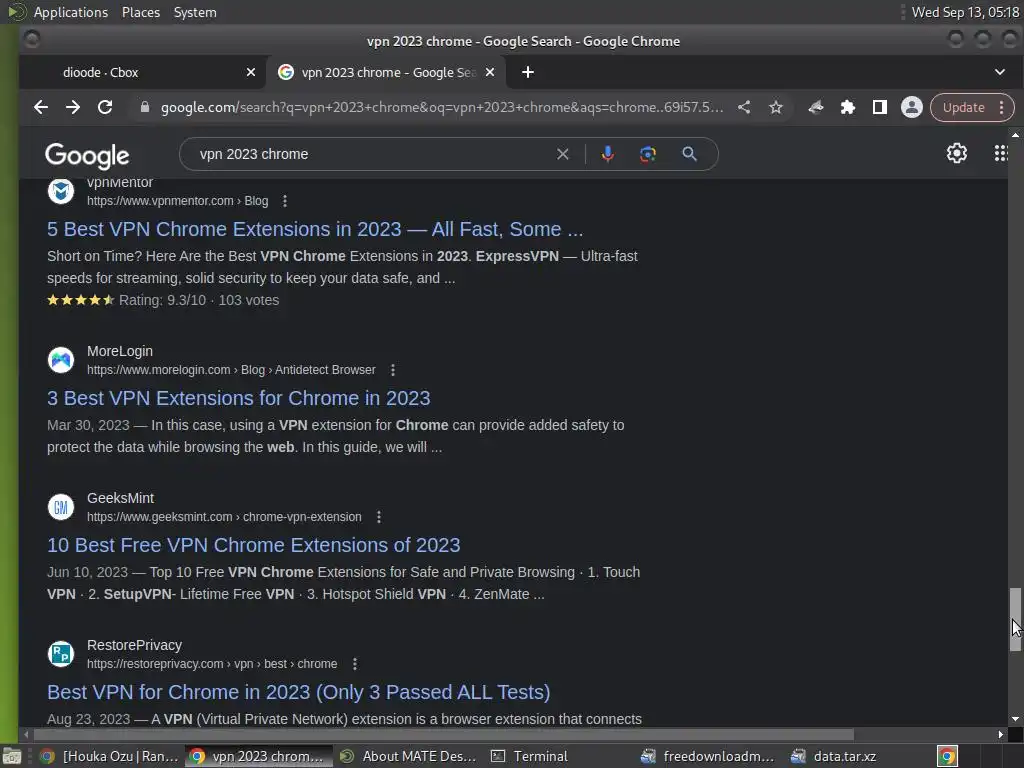
Task: Share this page from the address bar
Action: point(744,108)
